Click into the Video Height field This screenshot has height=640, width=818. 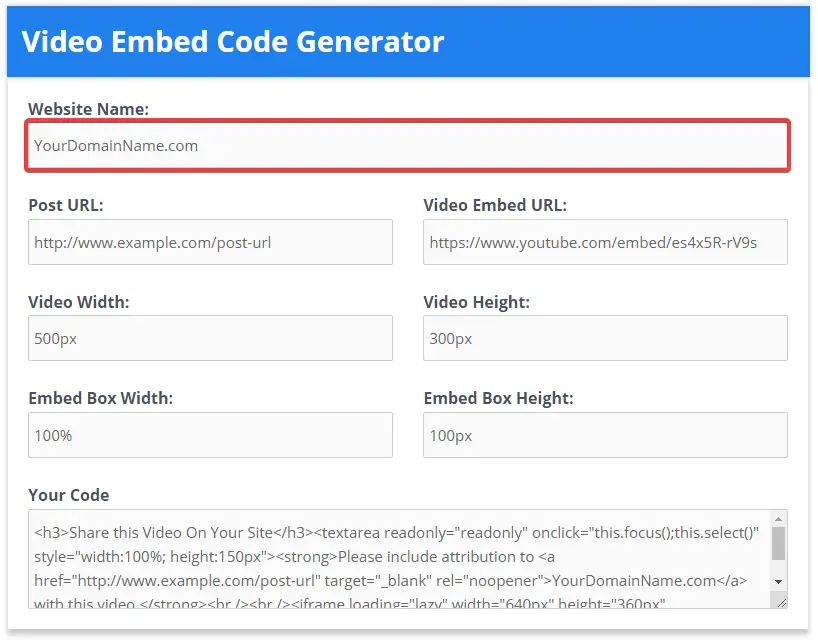[x=605, y=338]
